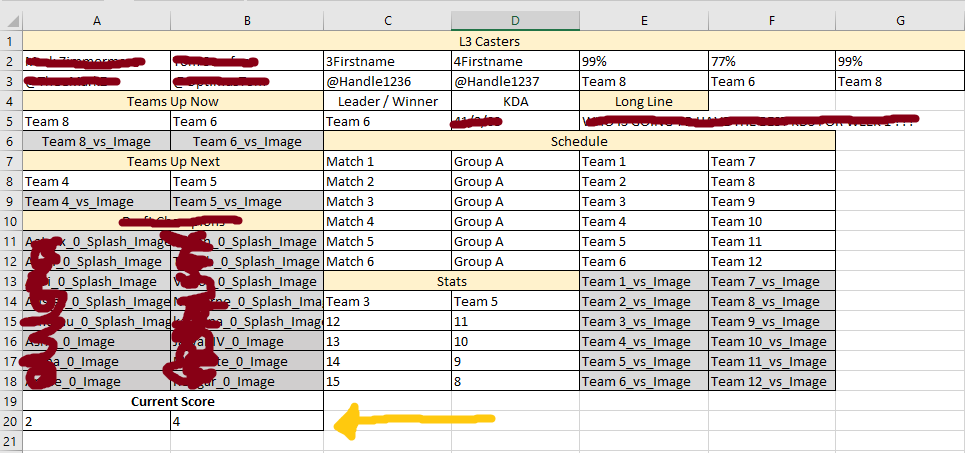Click the @Handle1236 cell
The height and width of the screenshot is (453, 965).
[387, 81]
